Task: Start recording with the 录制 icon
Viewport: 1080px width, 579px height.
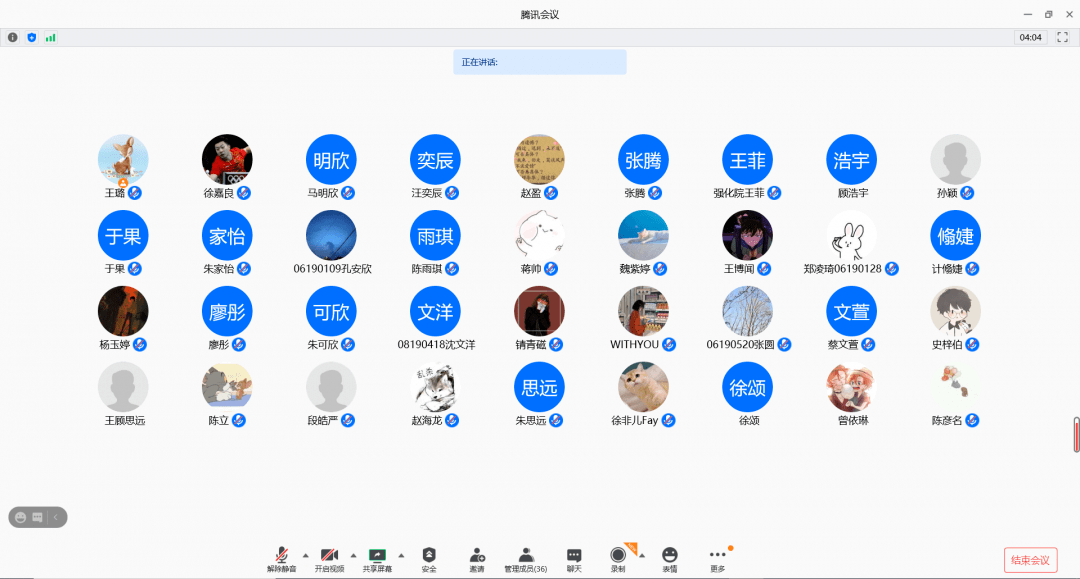Action: point(618,556)
